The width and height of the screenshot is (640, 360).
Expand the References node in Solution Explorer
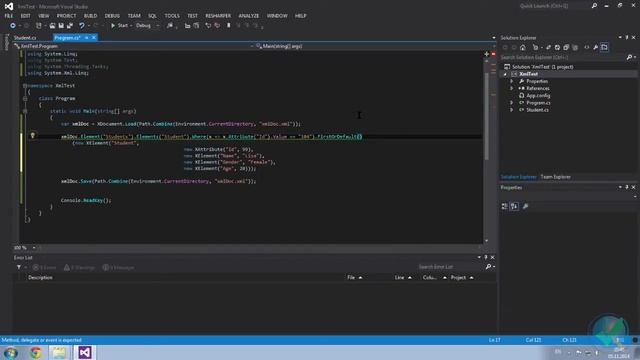pos(511,89)
